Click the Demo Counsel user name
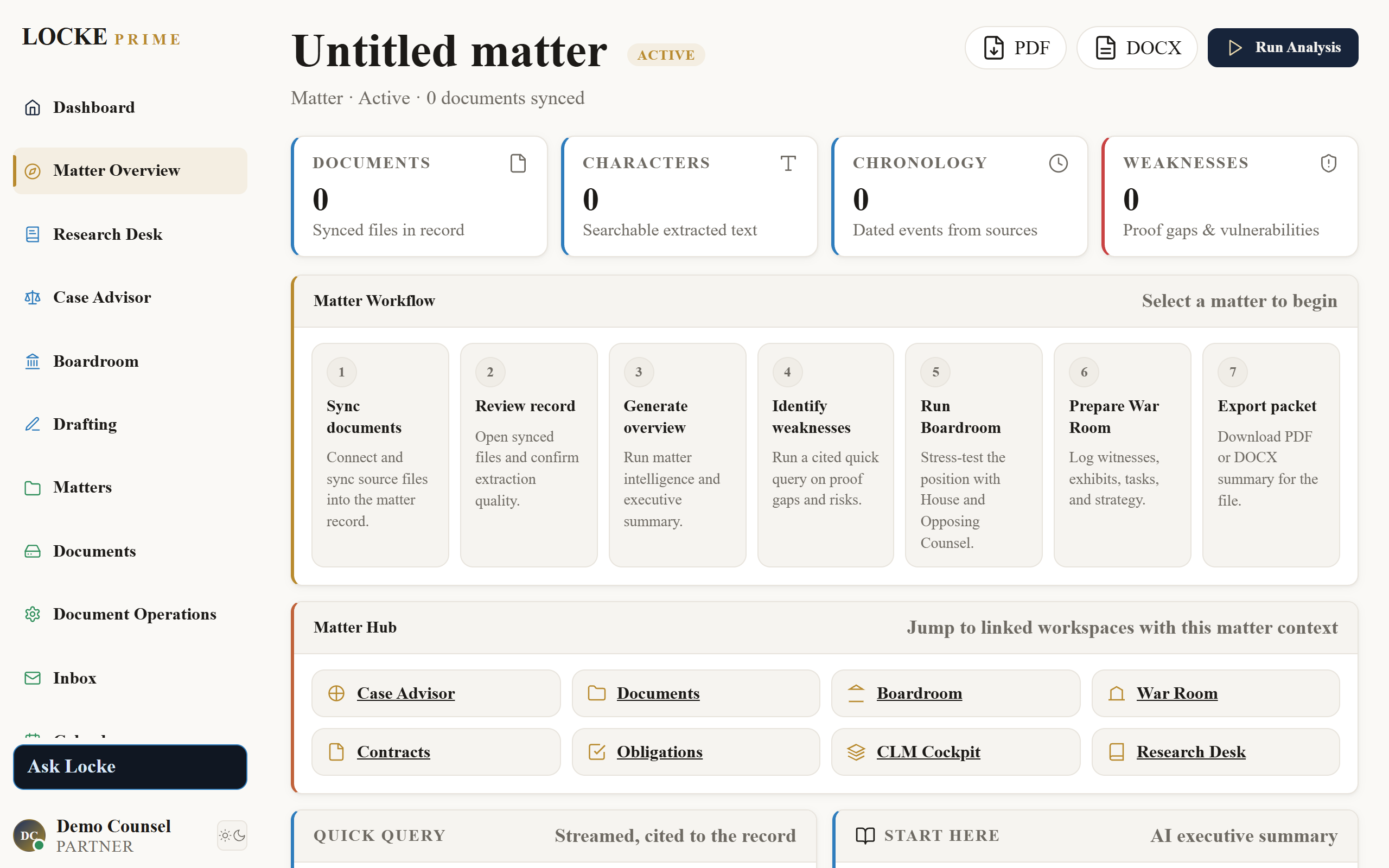1389x868 pixels. [113, 826]
